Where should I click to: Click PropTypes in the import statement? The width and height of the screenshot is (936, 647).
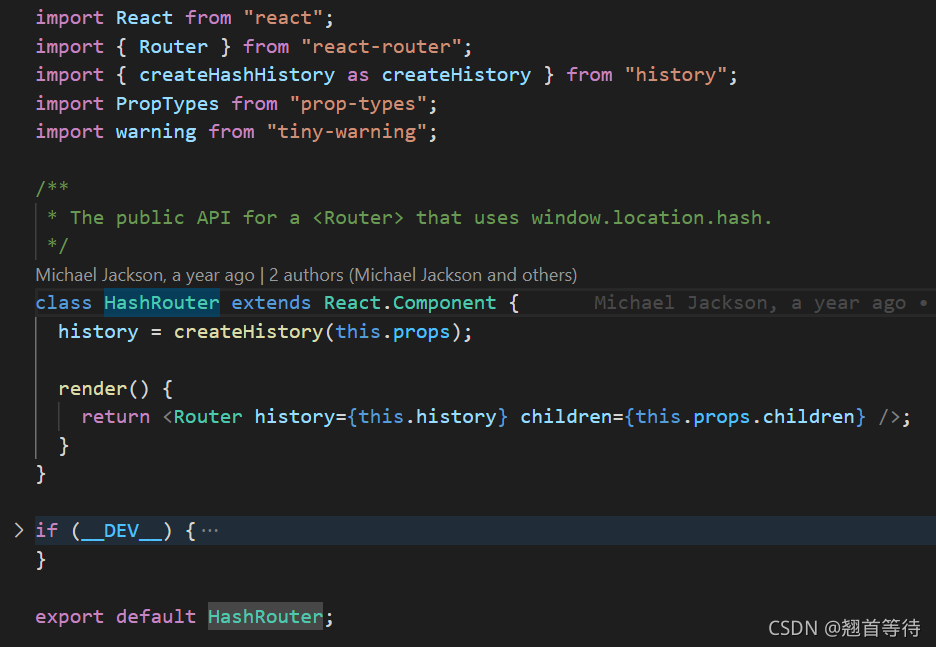pos(167,104)
